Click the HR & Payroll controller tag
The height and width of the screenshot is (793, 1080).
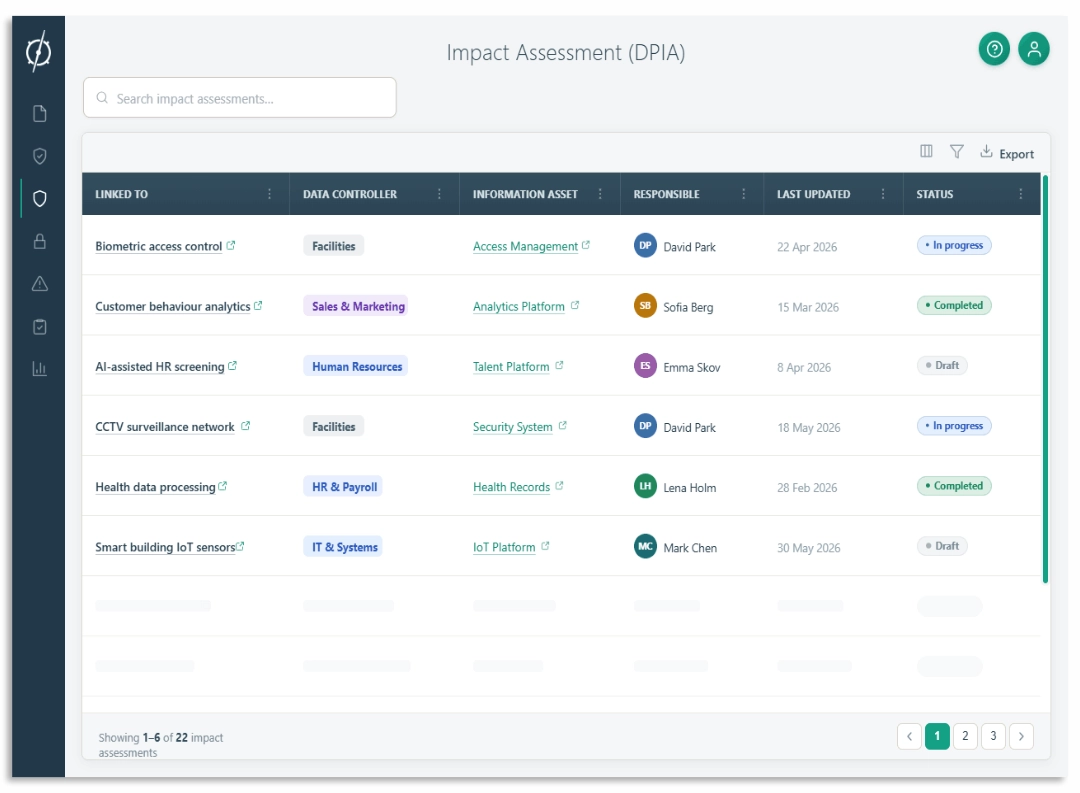tap(344, 487)
